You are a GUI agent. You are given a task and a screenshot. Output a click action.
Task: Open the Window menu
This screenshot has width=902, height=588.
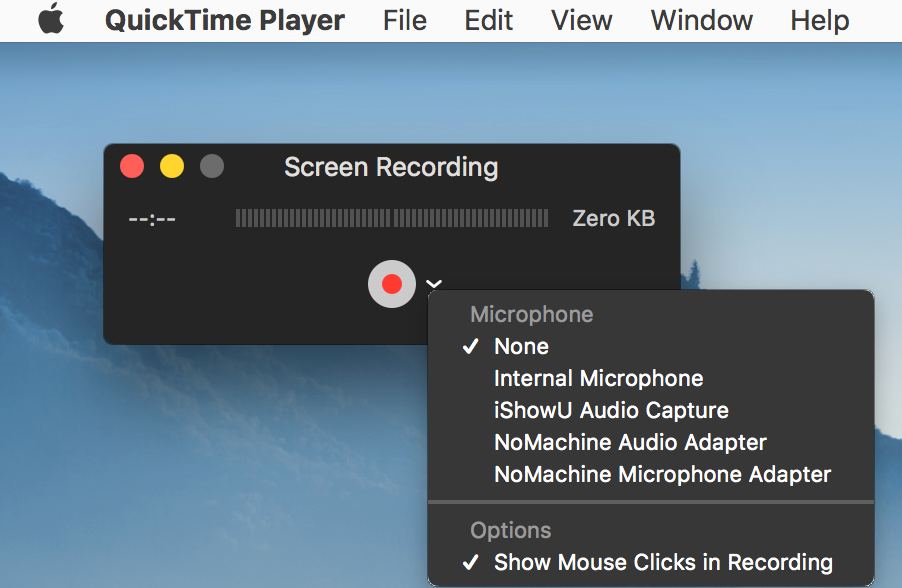pos(701,21)
